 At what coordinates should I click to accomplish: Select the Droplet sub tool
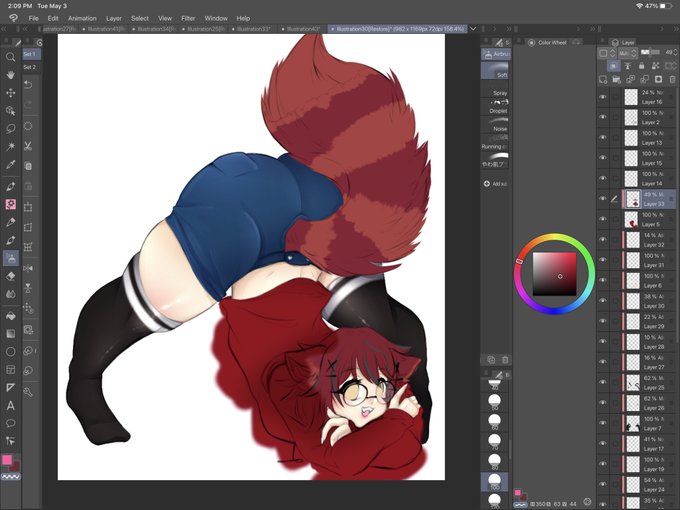click(x=496, y=107)
